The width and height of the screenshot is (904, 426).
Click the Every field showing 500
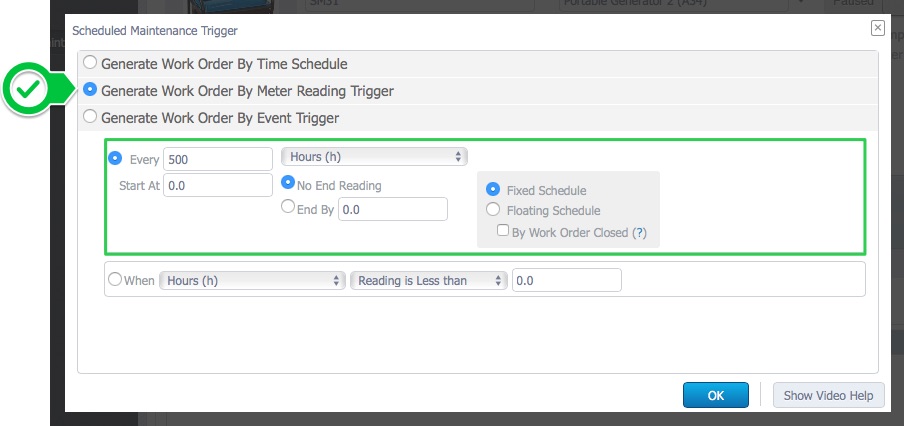(x=218, y=159)
